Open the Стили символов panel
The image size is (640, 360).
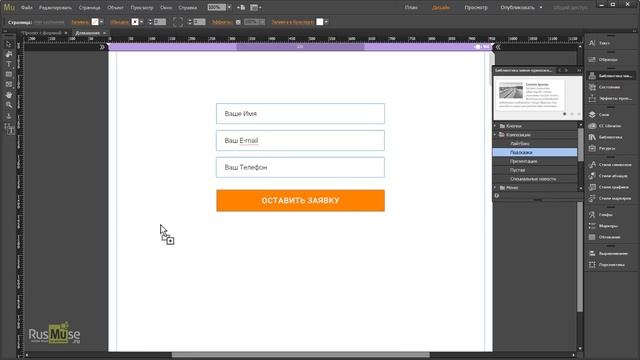point(611,165)
